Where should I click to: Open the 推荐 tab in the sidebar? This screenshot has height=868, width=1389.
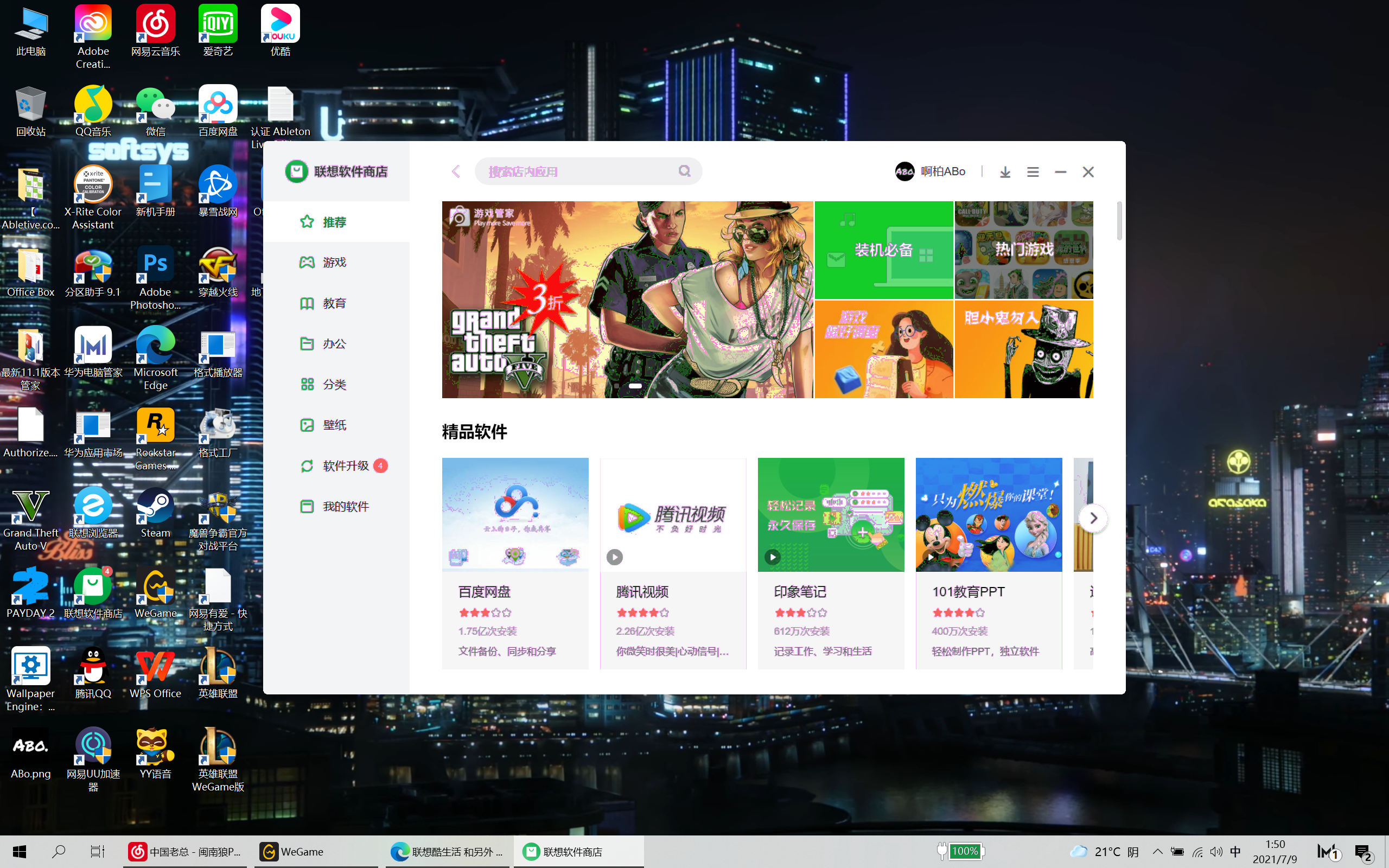pyautogui.click(x=336, y=221)
